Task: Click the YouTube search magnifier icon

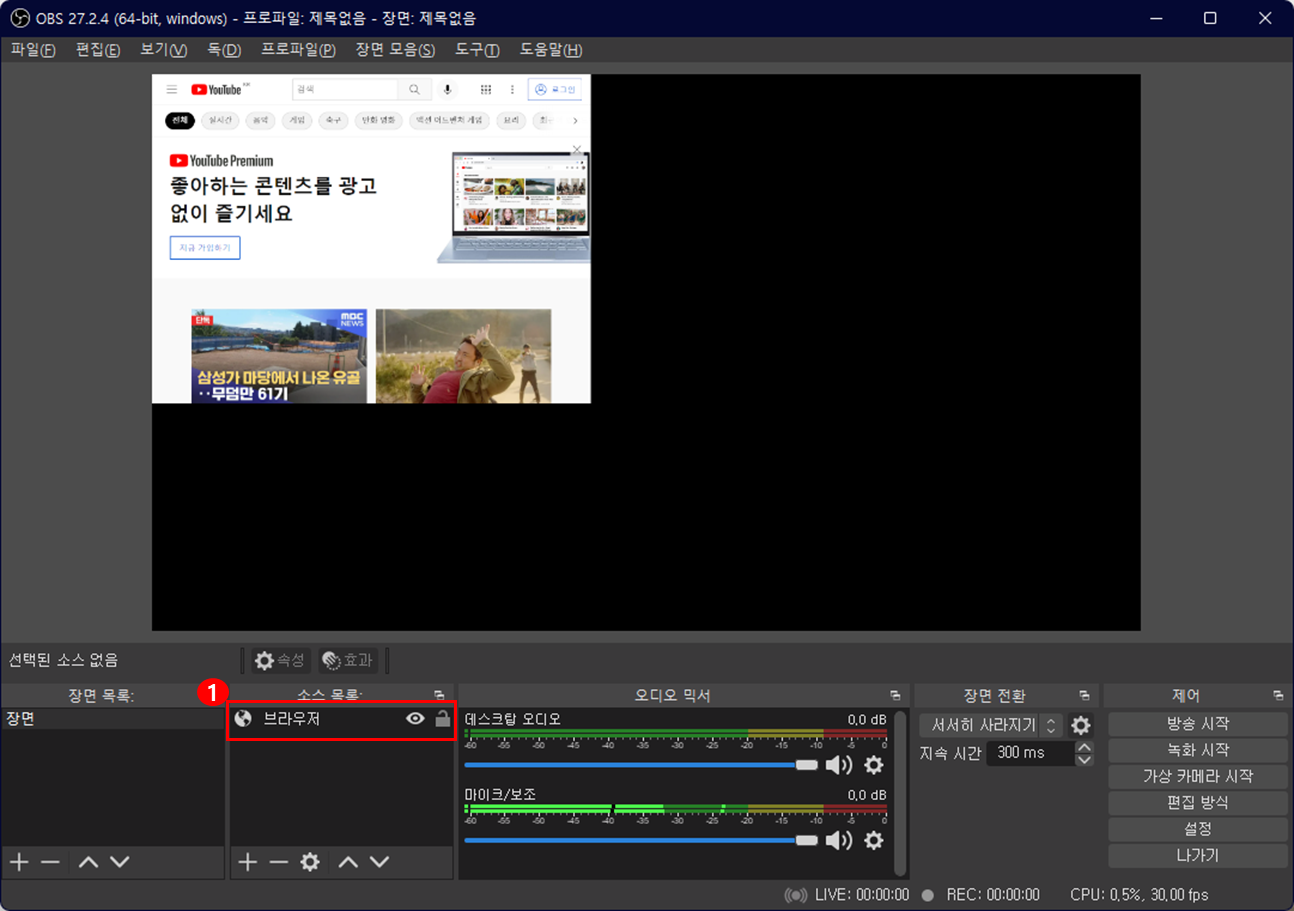Action: click(x=414, y=90)
